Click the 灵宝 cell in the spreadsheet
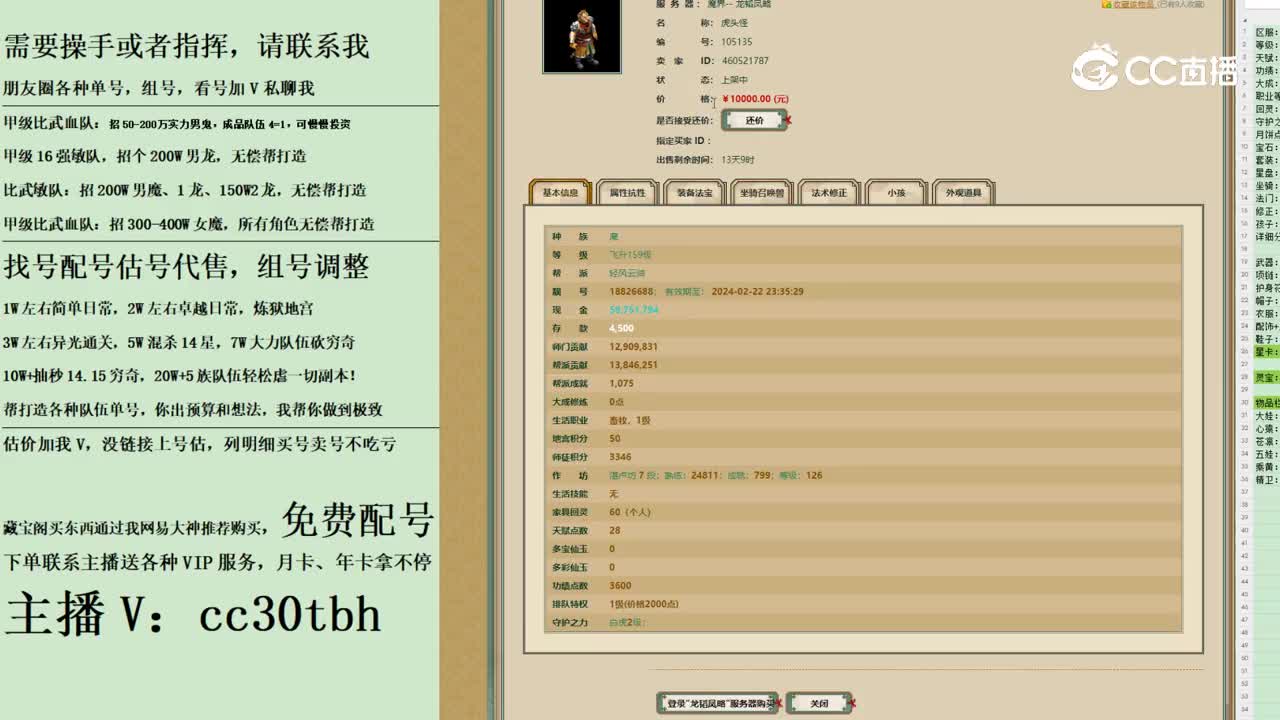1280x720 pixels. [1266, 378]
